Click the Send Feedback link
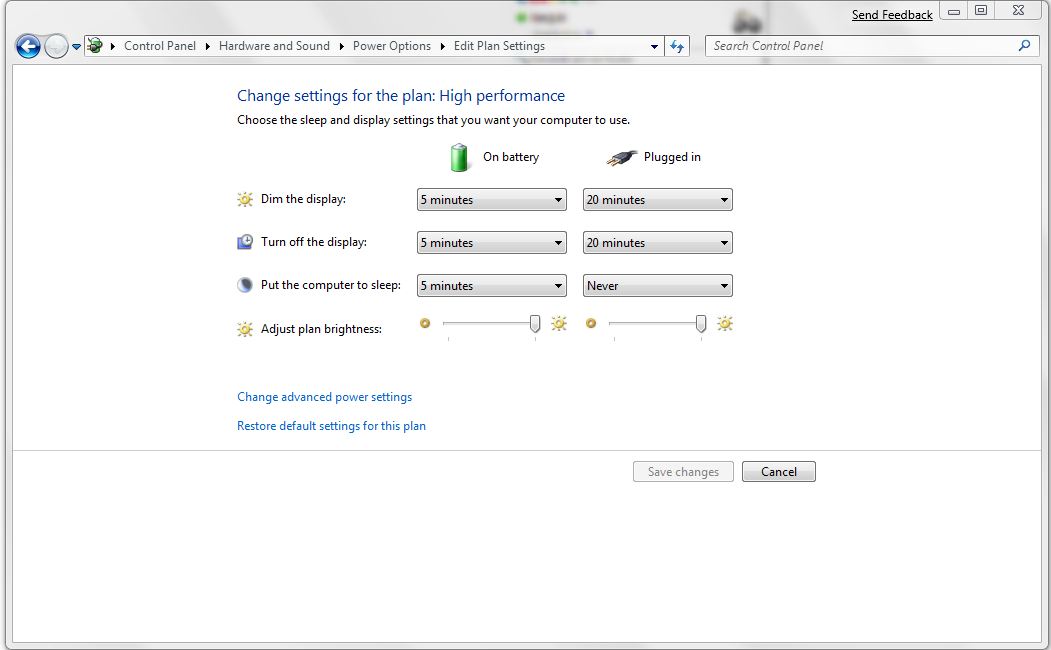The width and height of the screenshot is (1051, 650). click(892, 15)
